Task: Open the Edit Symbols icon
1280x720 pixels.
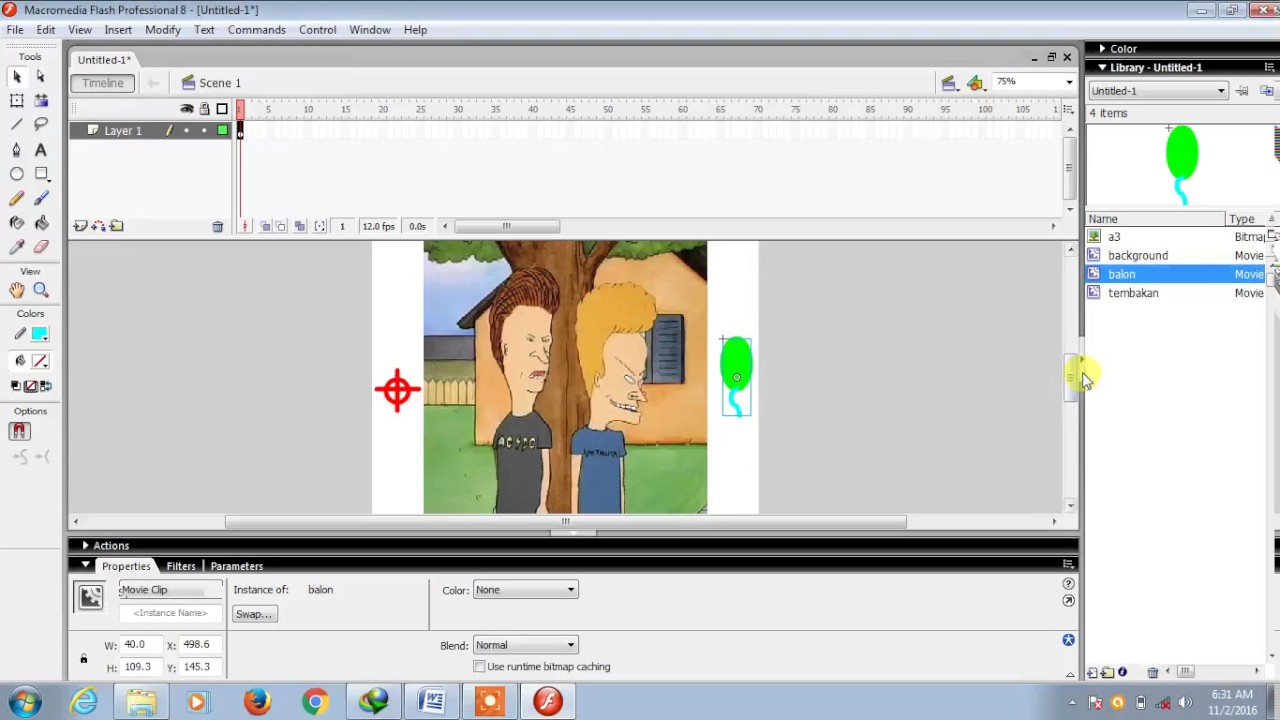Action: point(975,83)
